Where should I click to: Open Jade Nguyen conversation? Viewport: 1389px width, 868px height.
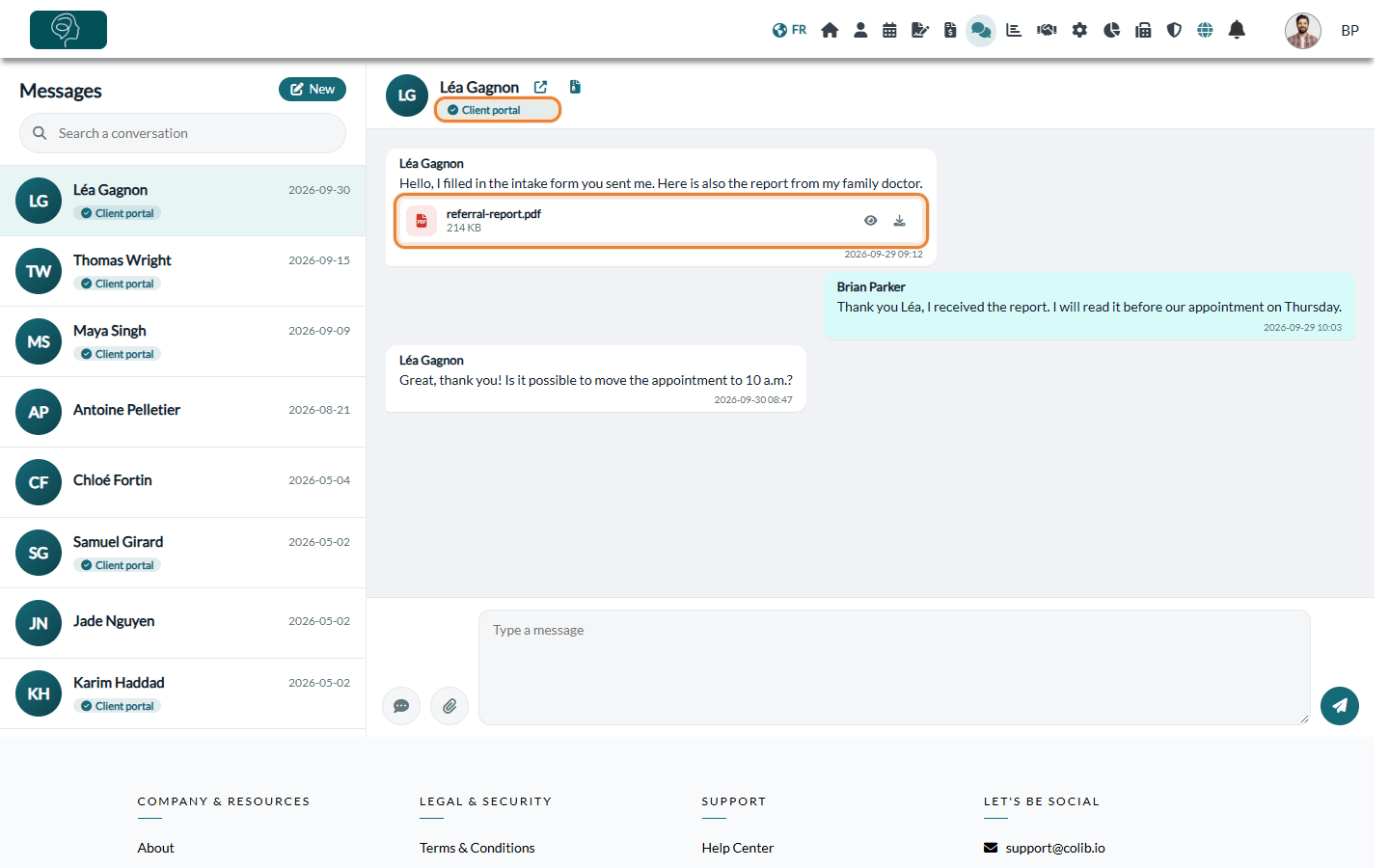pos(183,623)
